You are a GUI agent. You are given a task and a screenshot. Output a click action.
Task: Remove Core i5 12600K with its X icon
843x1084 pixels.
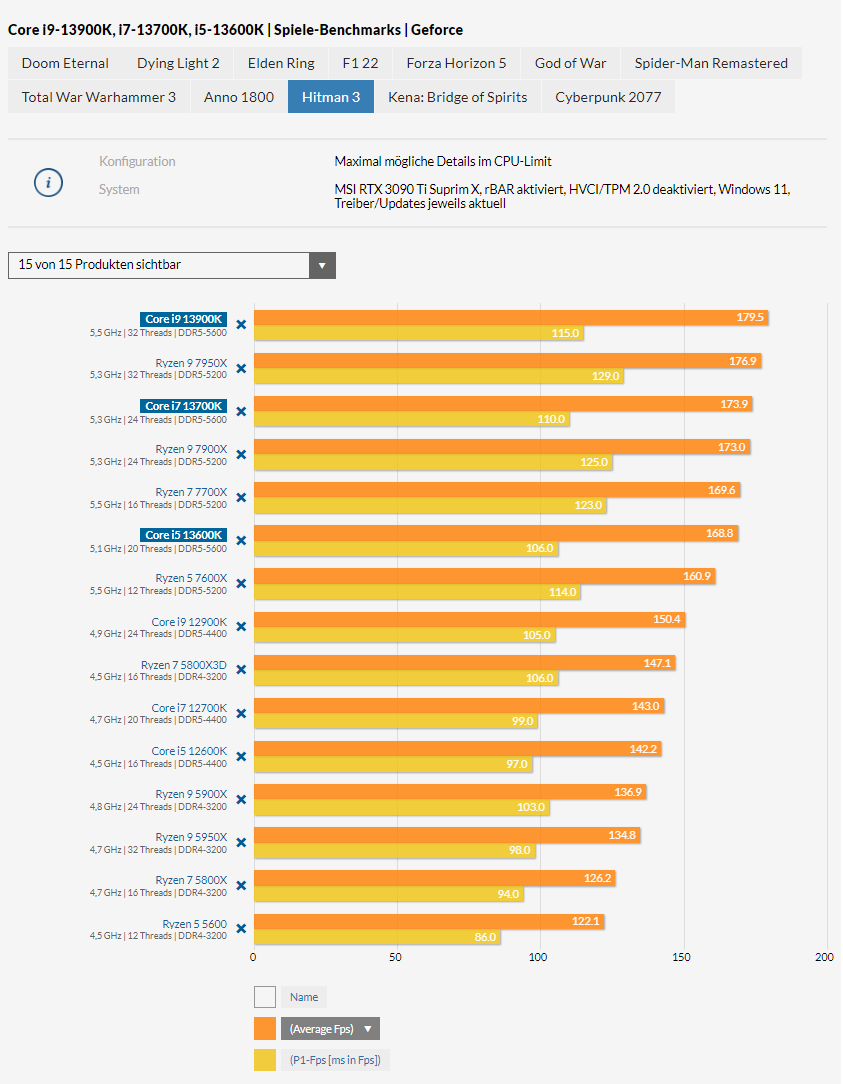click(x=241, y=756)
